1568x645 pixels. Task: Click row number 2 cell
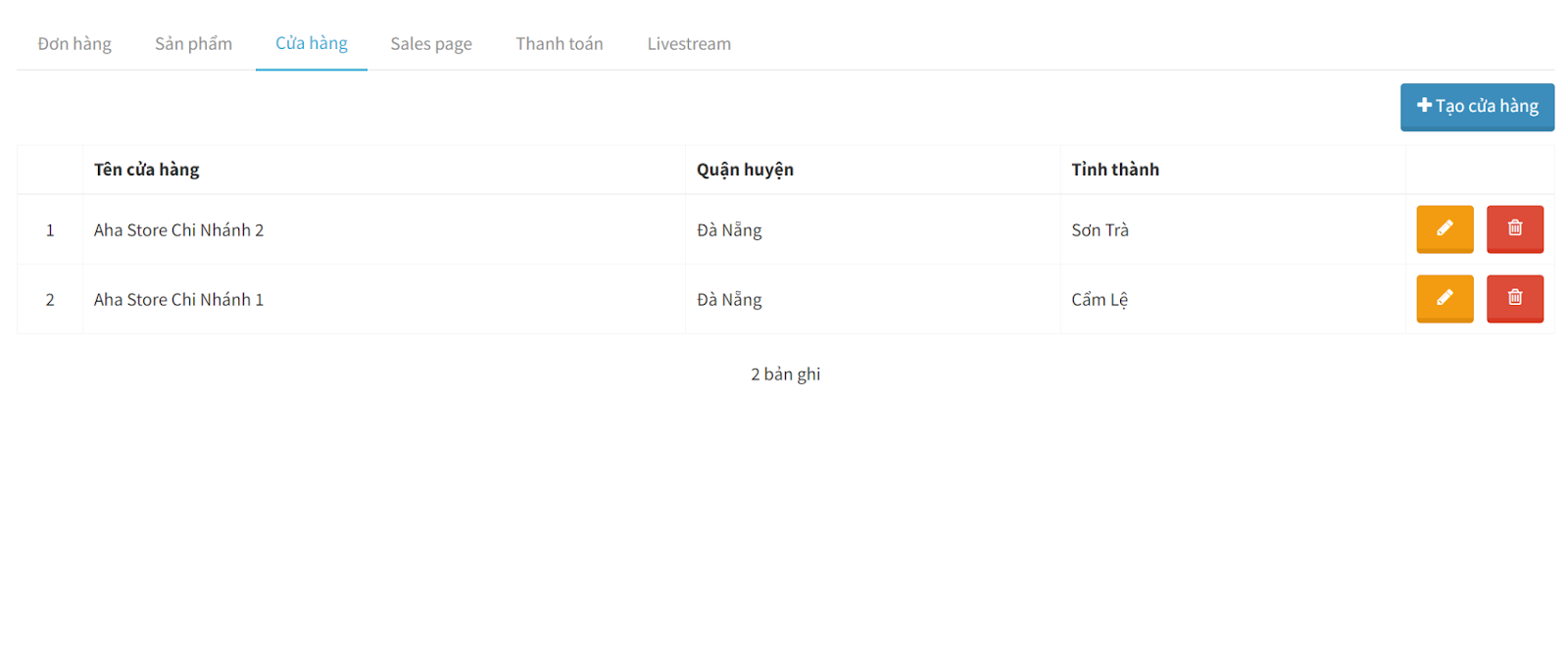tap(50, 300)
